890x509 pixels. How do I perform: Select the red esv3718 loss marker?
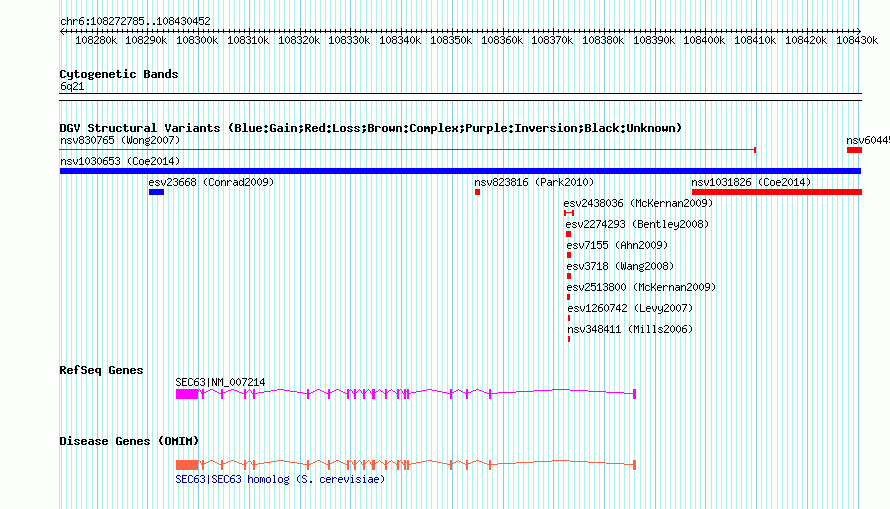pos(569,276)
